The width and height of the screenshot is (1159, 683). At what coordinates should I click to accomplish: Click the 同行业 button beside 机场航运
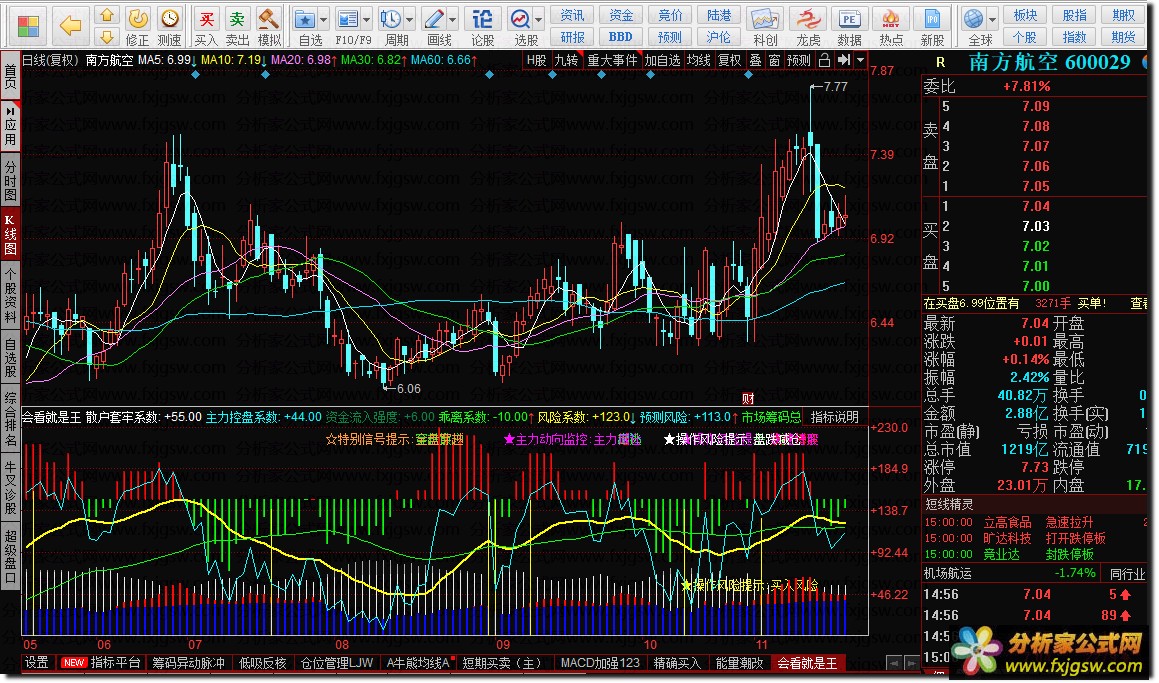(1127, 574)
